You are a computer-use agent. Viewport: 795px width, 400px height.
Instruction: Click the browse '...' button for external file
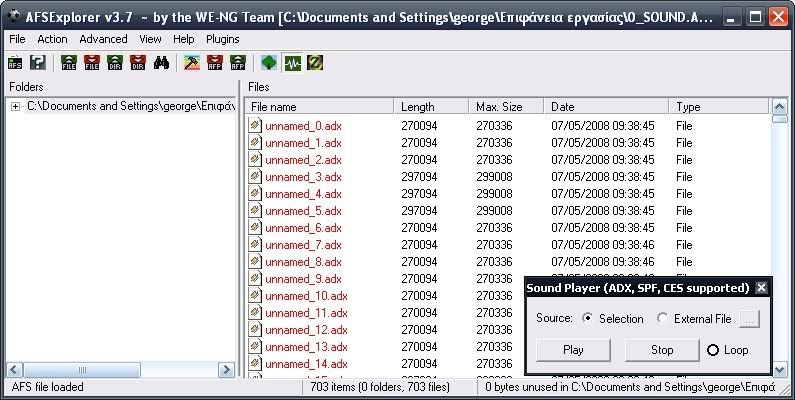749,318
